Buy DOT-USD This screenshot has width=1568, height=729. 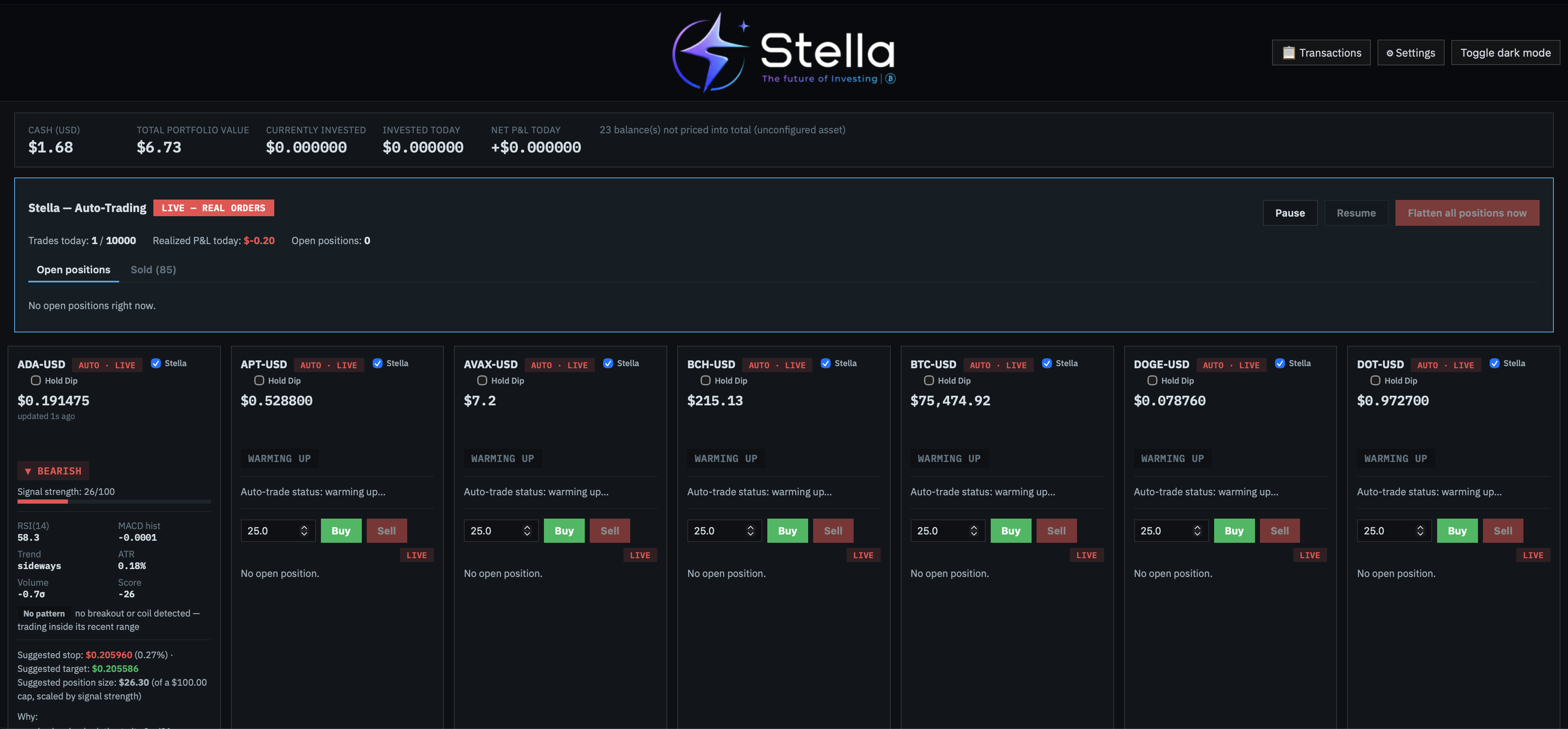[1457, 531]
